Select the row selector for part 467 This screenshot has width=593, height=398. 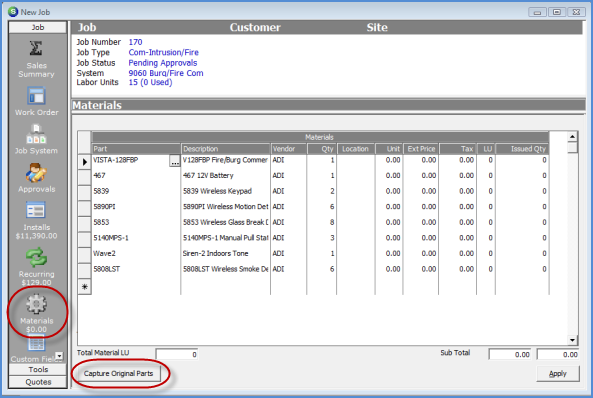(84, 177)
